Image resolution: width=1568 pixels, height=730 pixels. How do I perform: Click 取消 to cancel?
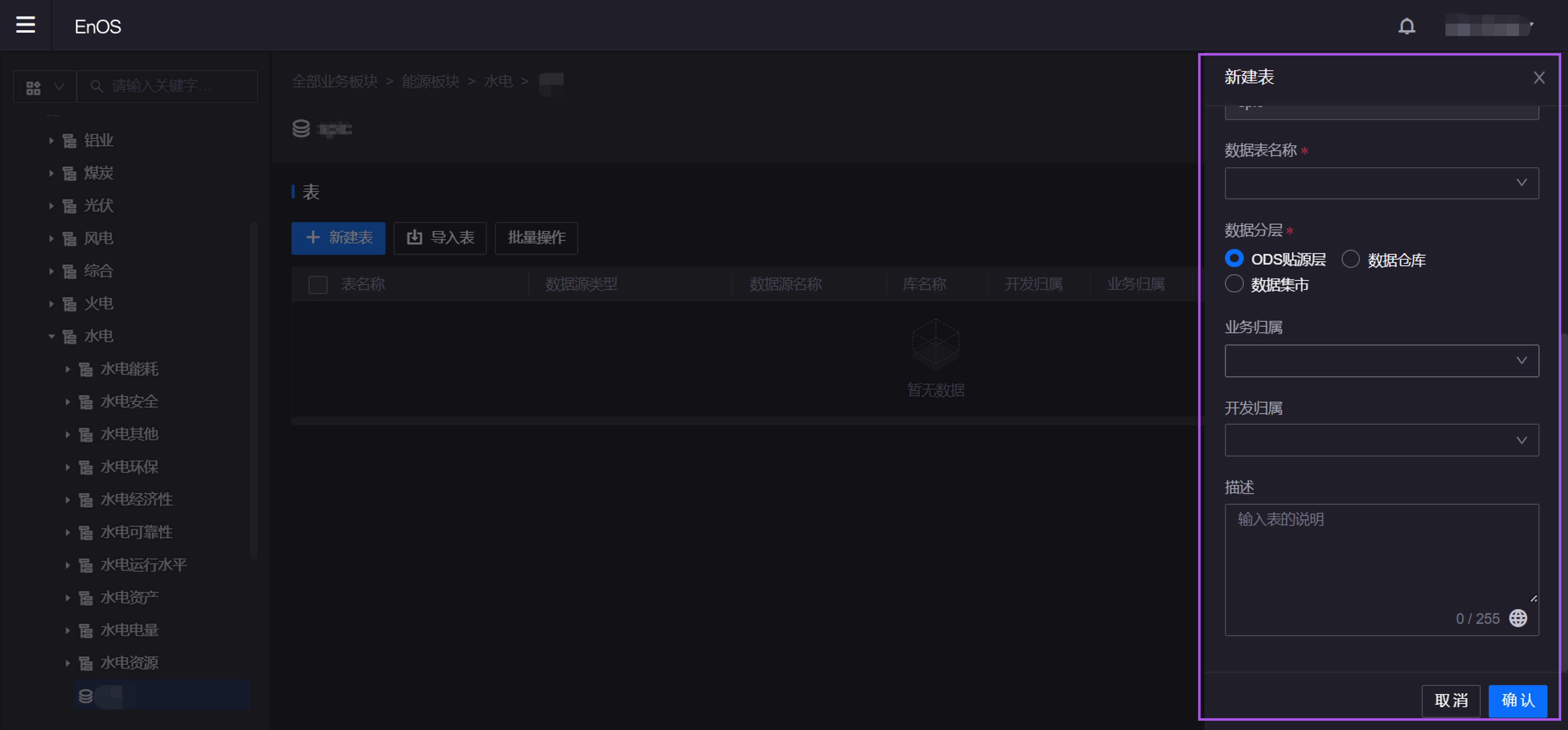pos(1450,701)
